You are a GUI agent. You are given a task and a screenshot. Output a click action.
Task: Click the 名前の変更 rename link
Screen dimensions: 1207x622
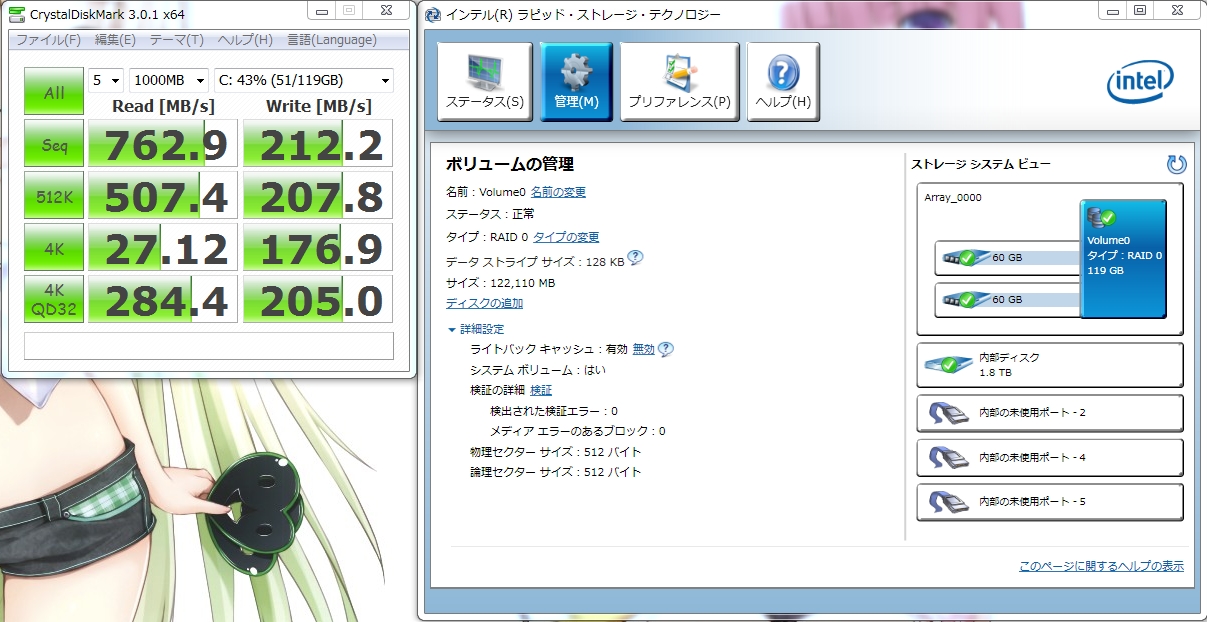[558, 192]
